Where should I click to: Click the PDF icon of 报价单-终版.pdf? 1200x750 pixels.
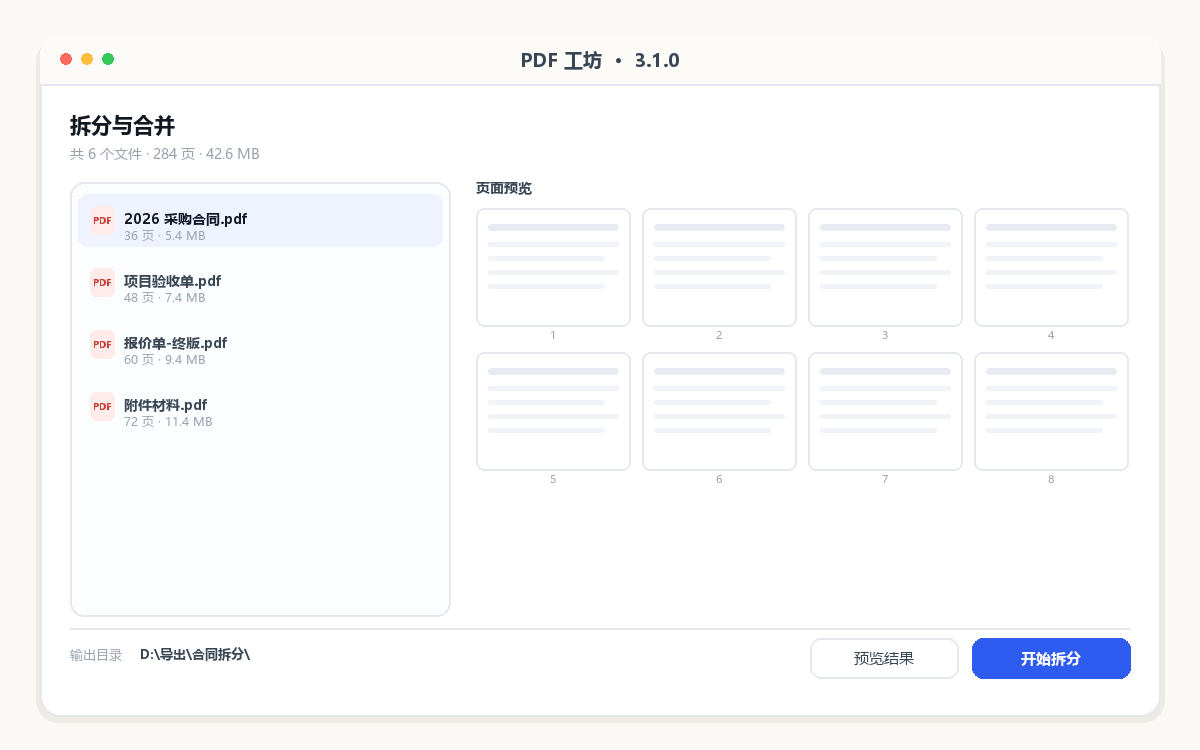click(x=102, y=344)
